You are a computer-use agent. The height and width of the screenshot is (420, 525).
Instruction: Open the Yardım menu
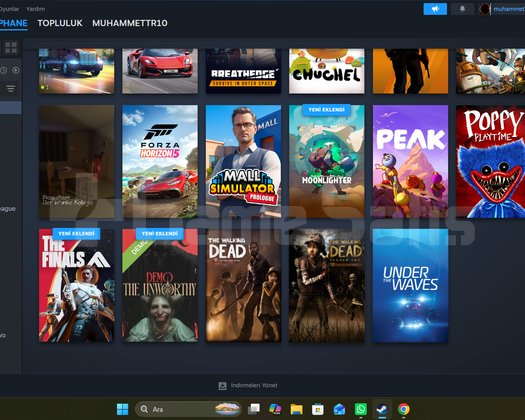35,9
